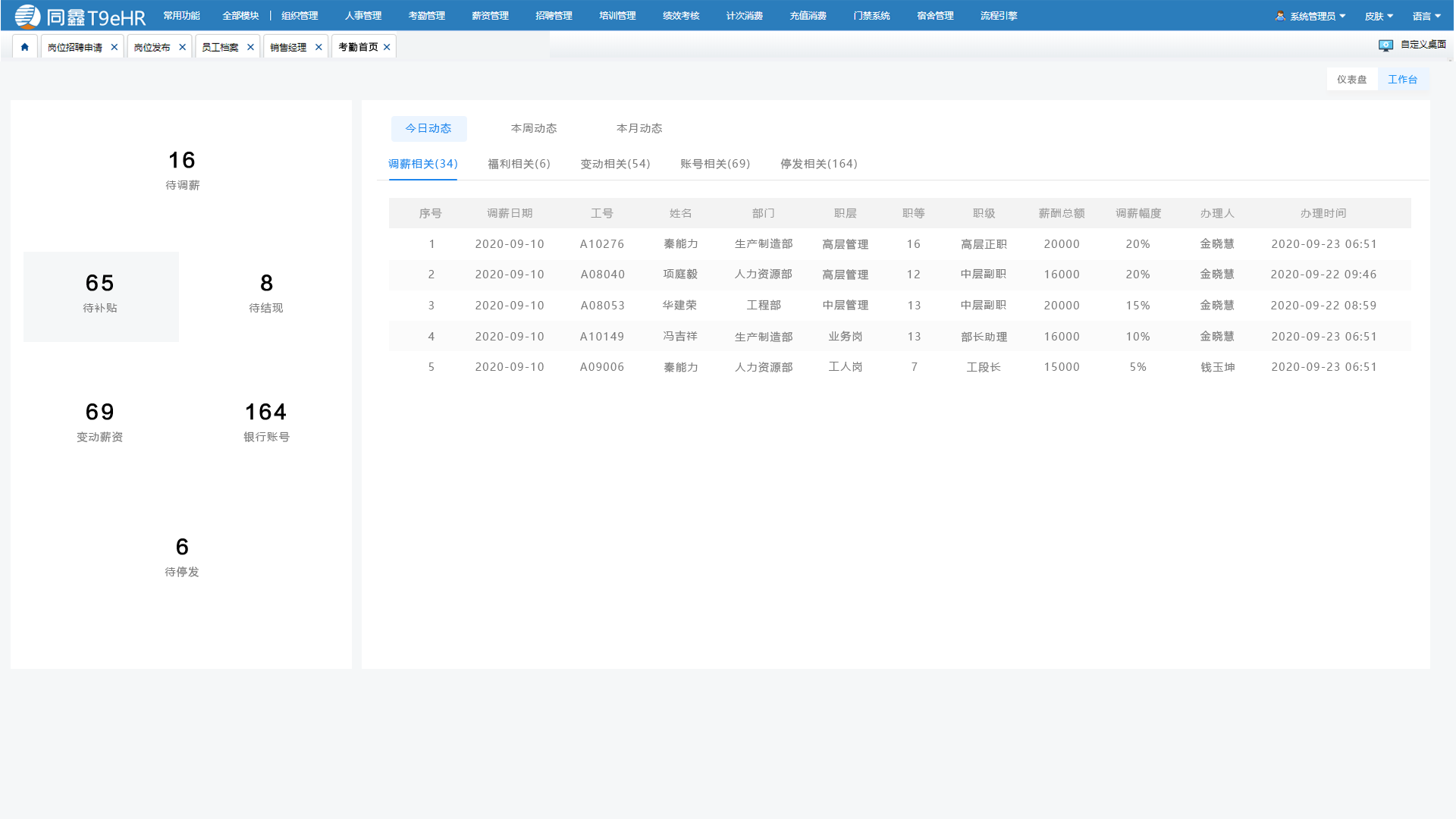Select the 今日动态 tab
Screen dimensions: 1456x819
click(428, 128)
